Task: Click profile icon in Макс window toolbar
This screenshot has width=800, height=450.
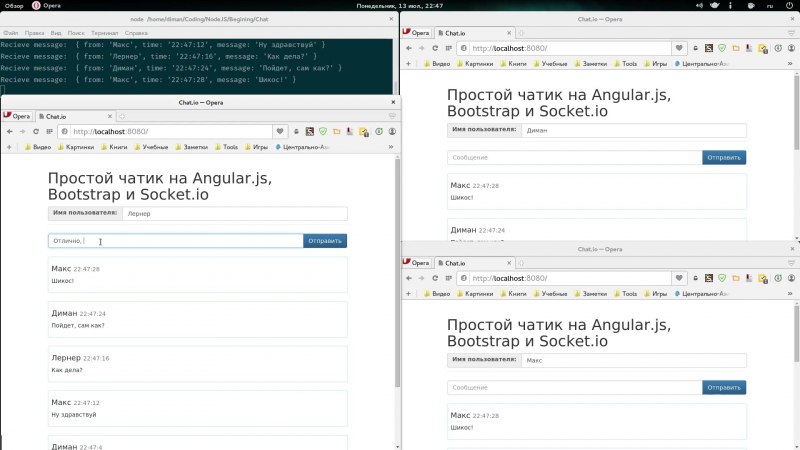Action: pyautogui.click(x=791, y=278)
